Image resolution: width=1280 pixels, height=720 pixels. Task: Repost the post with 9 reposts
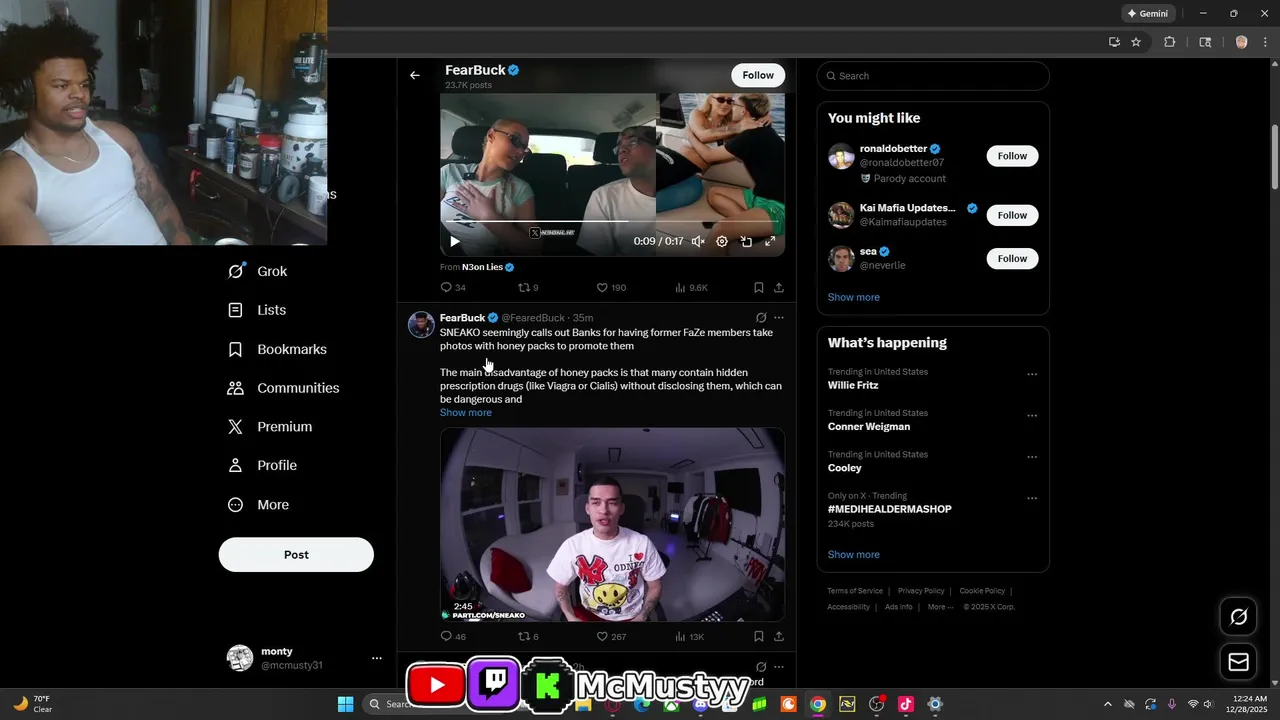pyautogui.click(x=528, y=287)
